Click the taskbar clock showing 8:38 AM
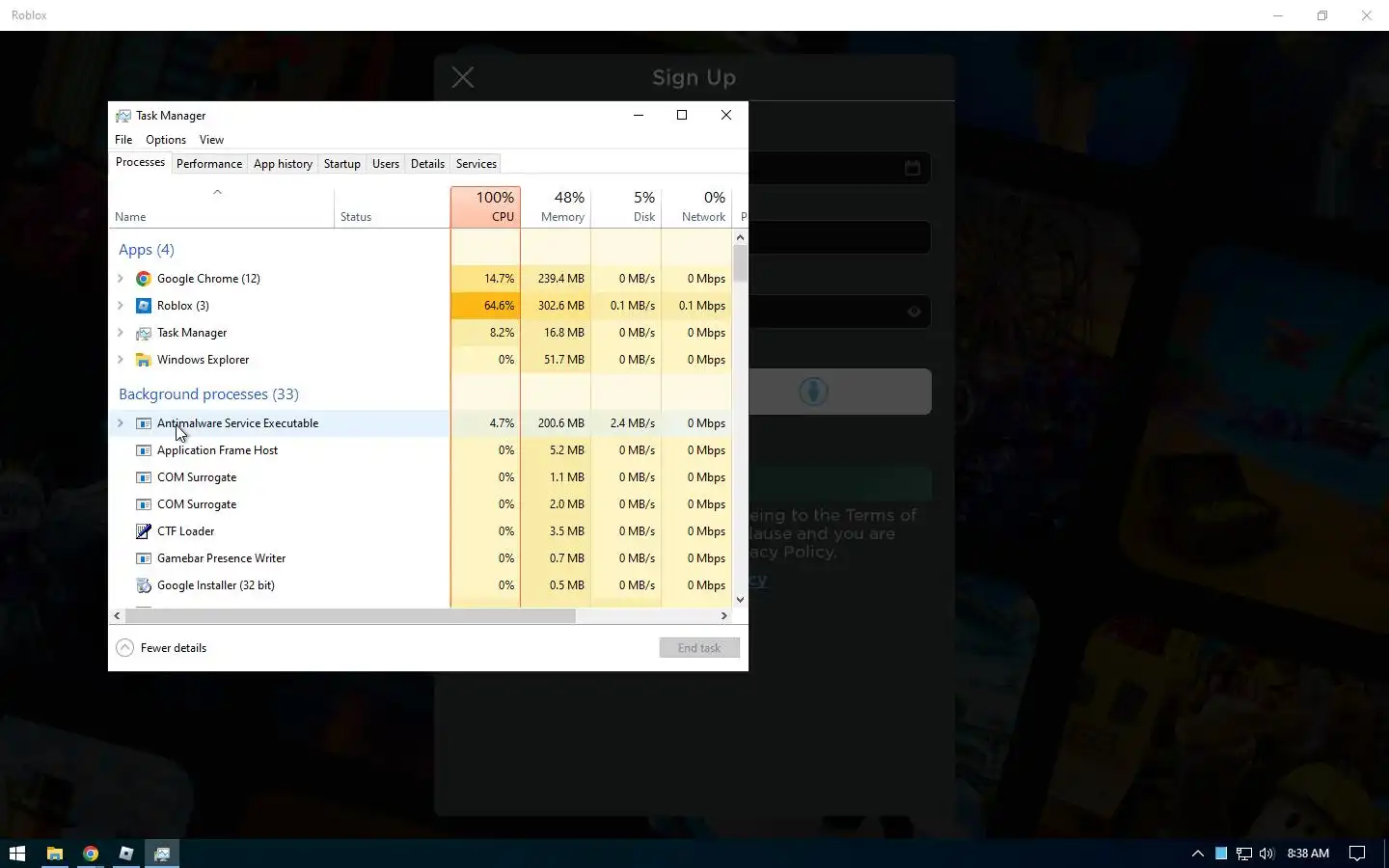Screen dimensions: 1389x868 coord(1308,854)
